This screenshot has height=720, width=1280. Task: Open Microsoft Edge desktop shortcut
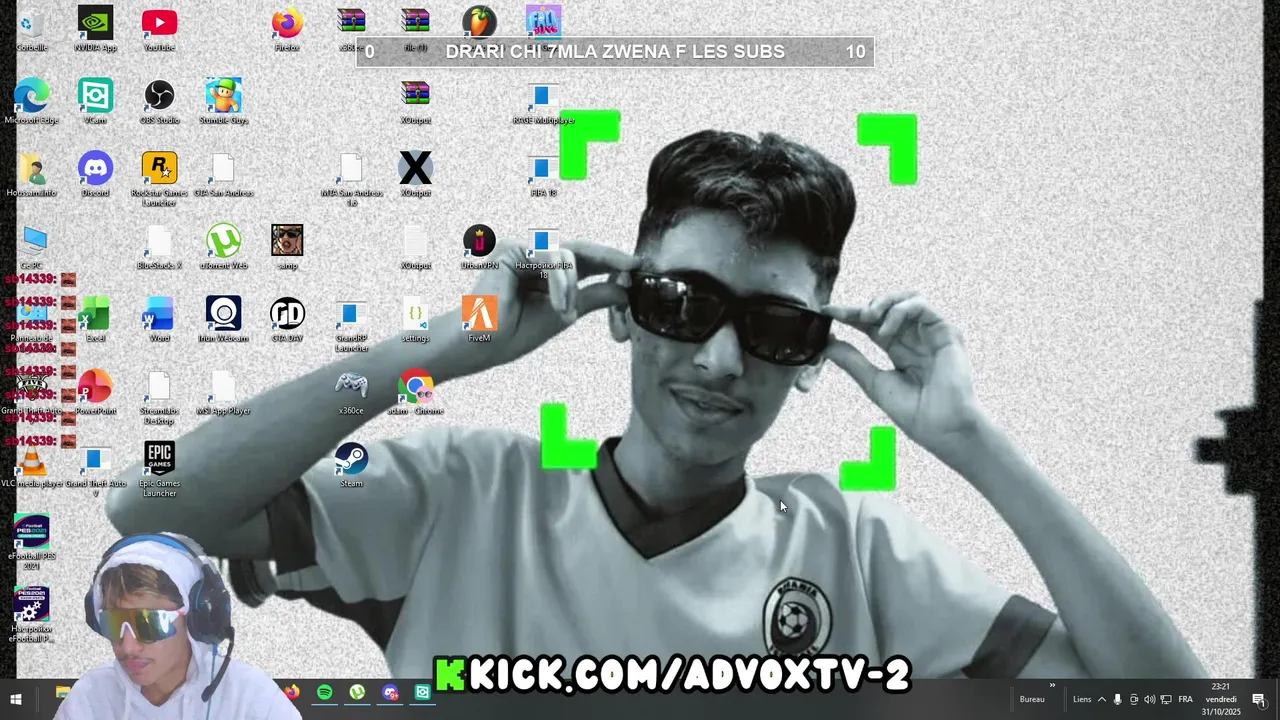(31, 103)
